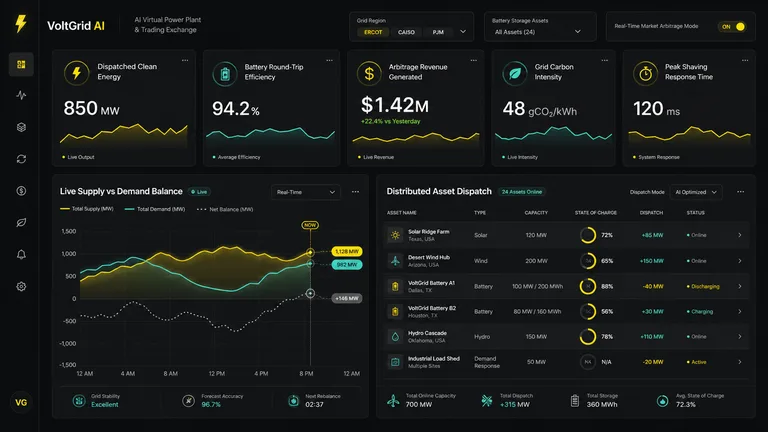Open Live Supply vs Demand panel menu
This screenshot has height=432, width=768.
(355, 192)
